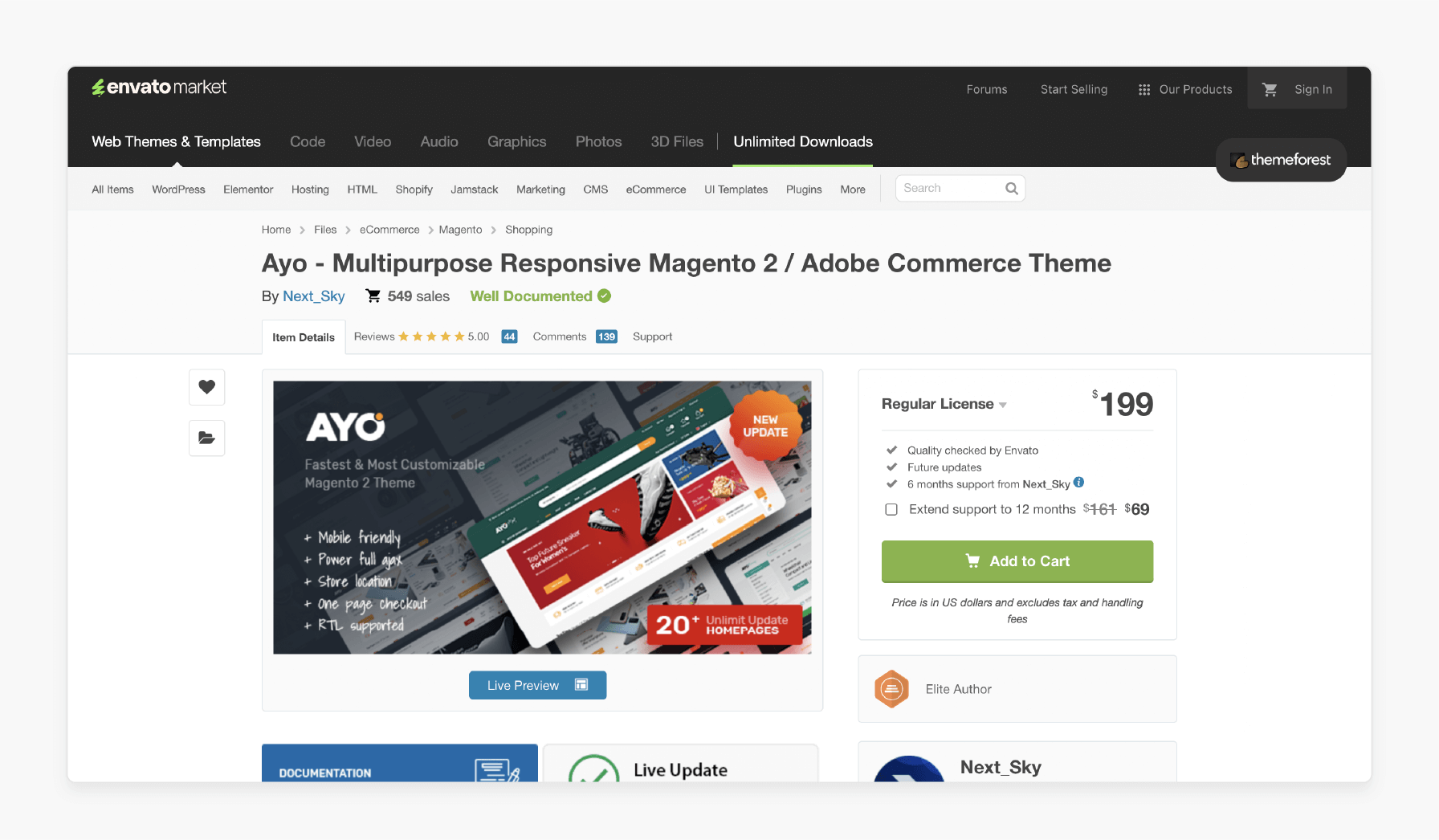
Task: Select Web Themes & Templates menu
Action: [x=176, y=142]
